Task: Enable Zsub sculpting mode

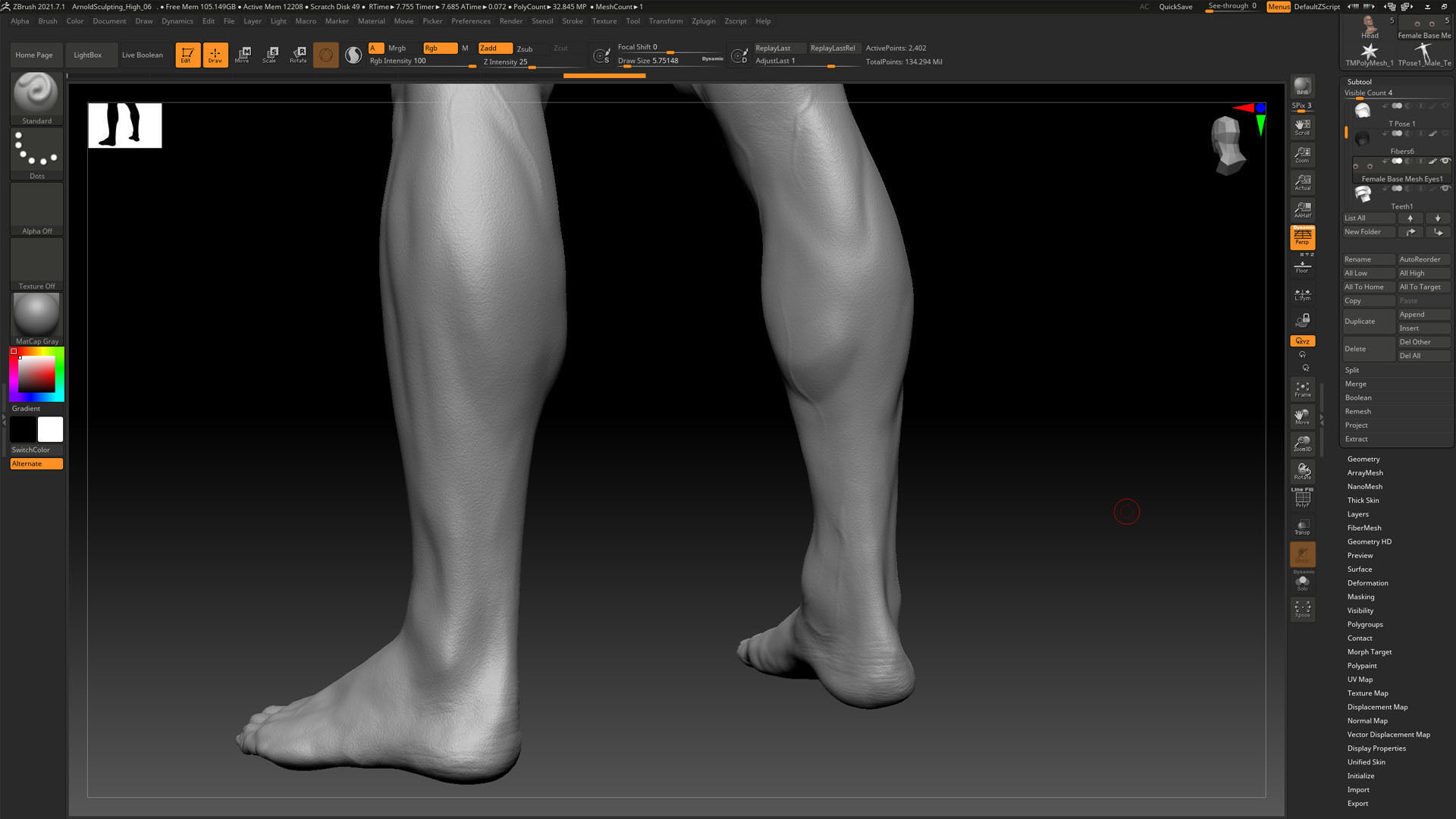Action: 525,48
